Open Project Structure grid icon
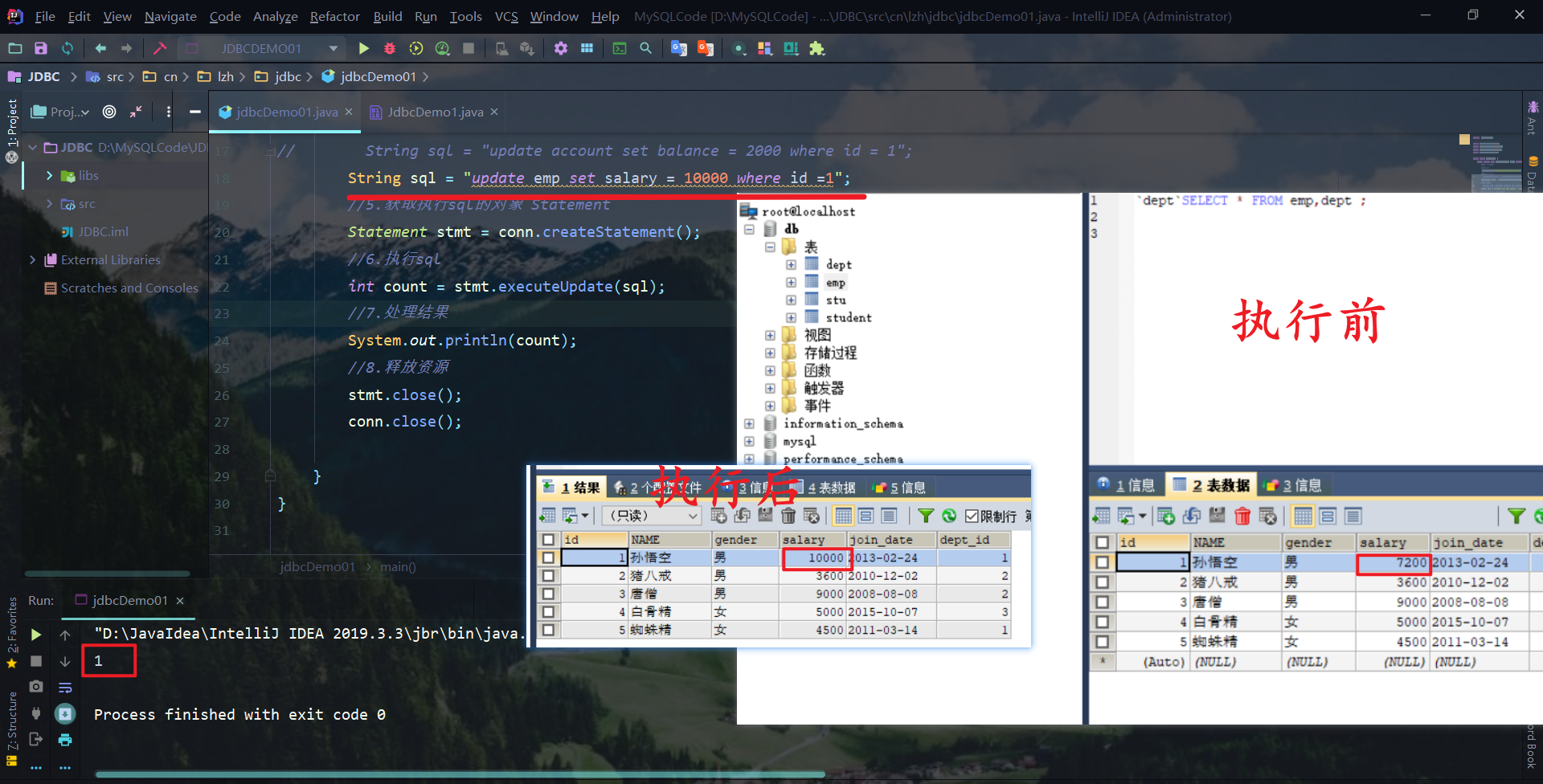 pos(587,48)
